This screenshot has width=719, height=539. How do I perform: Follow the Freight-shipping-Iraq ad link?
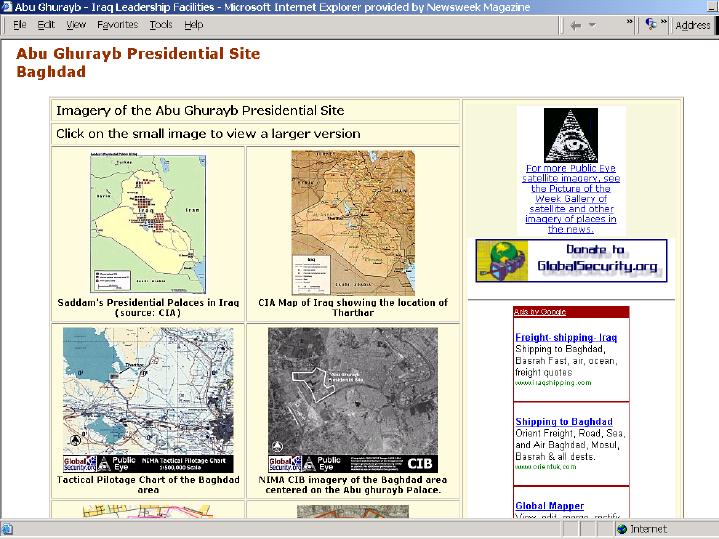[566, 338]
